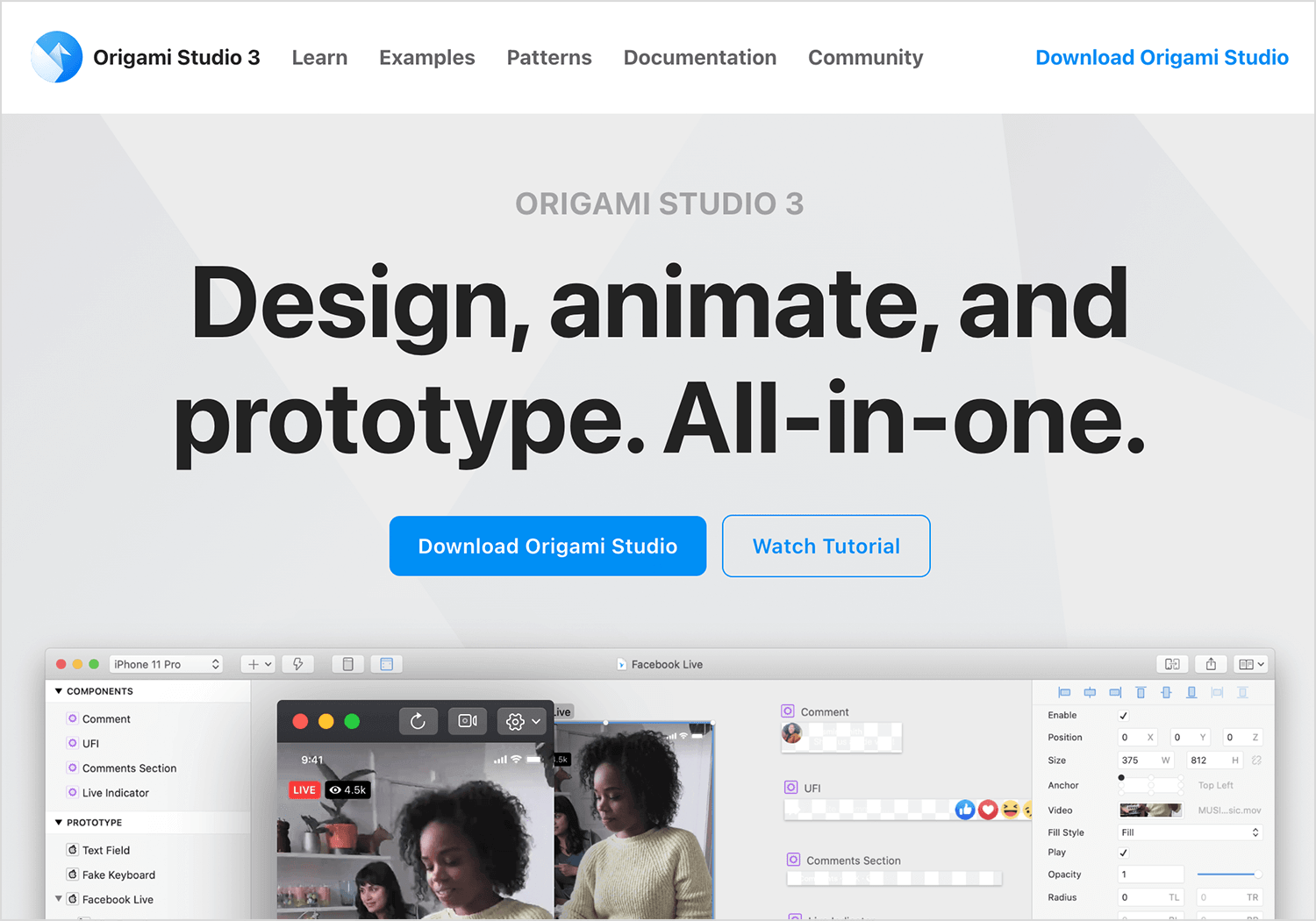The height and width of the screenshot is (921, 1316).
Task: Toggle the highlighted layout view toolbar icon
Action: 386,664
